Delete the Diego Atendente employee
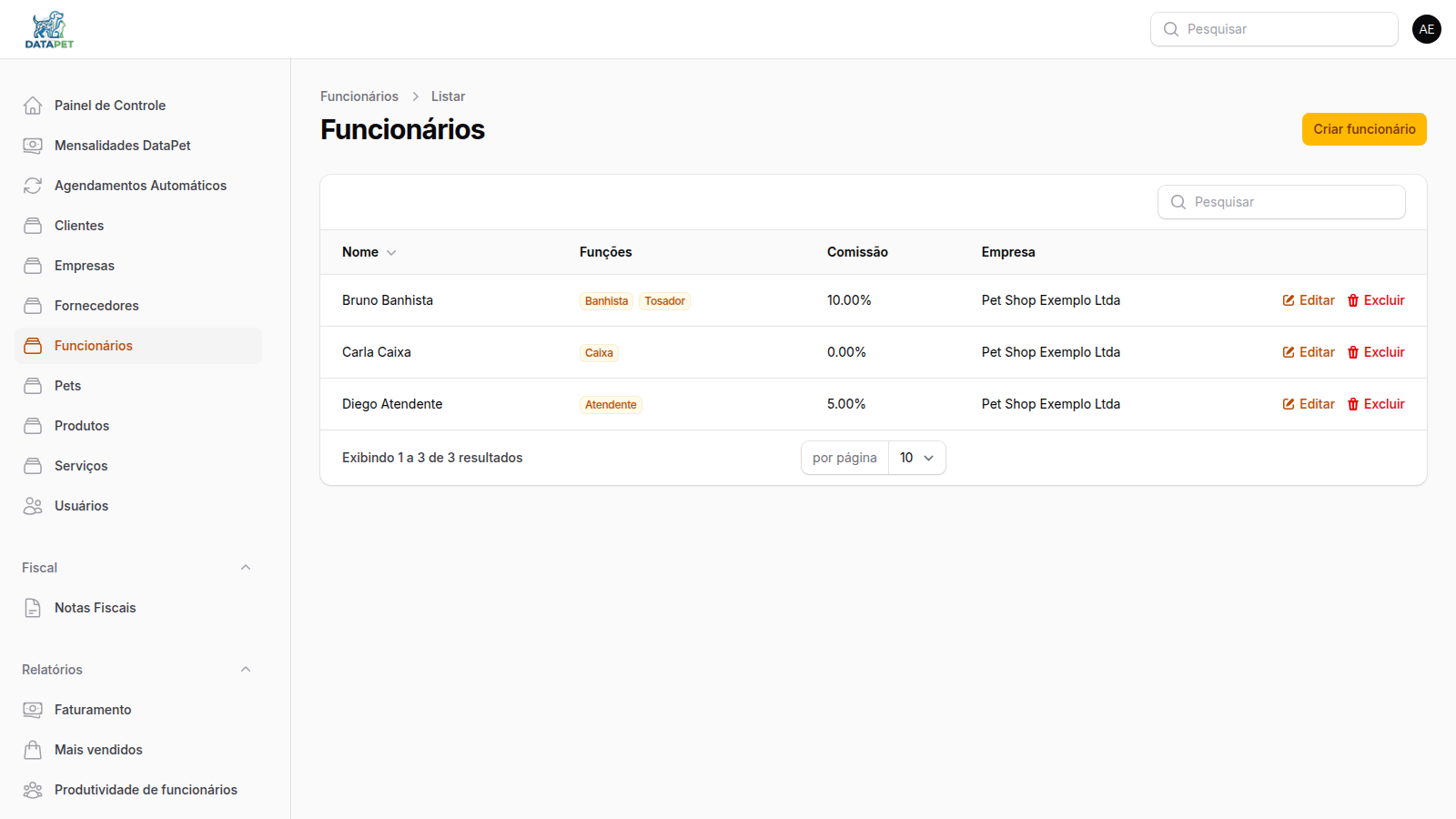1456x819 pixels. point(1376,404)
